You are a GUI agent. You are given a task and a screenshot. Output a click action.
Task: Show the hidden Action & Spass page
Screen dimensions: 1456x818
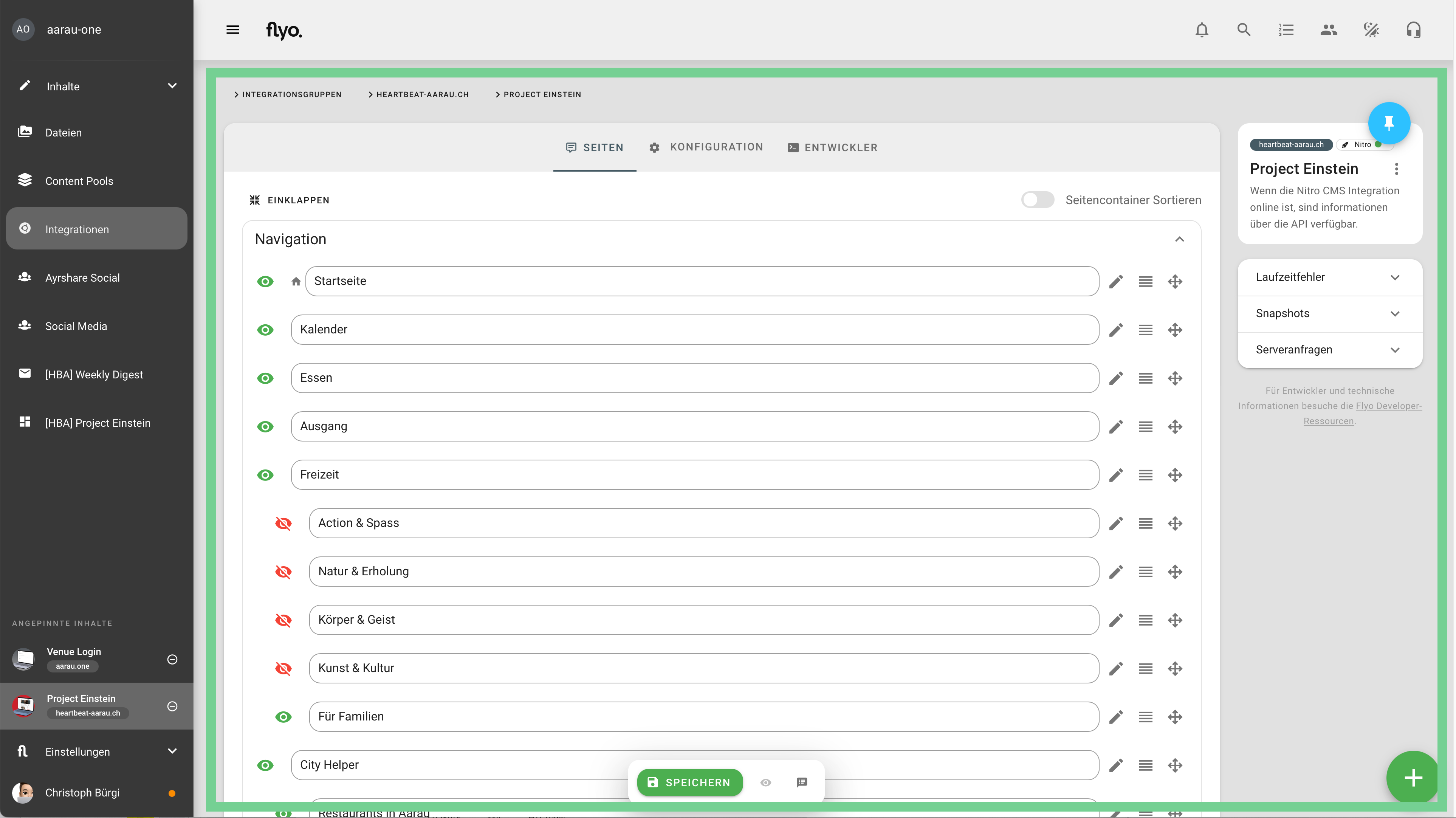pyautogui.click(x=283, y=524)
